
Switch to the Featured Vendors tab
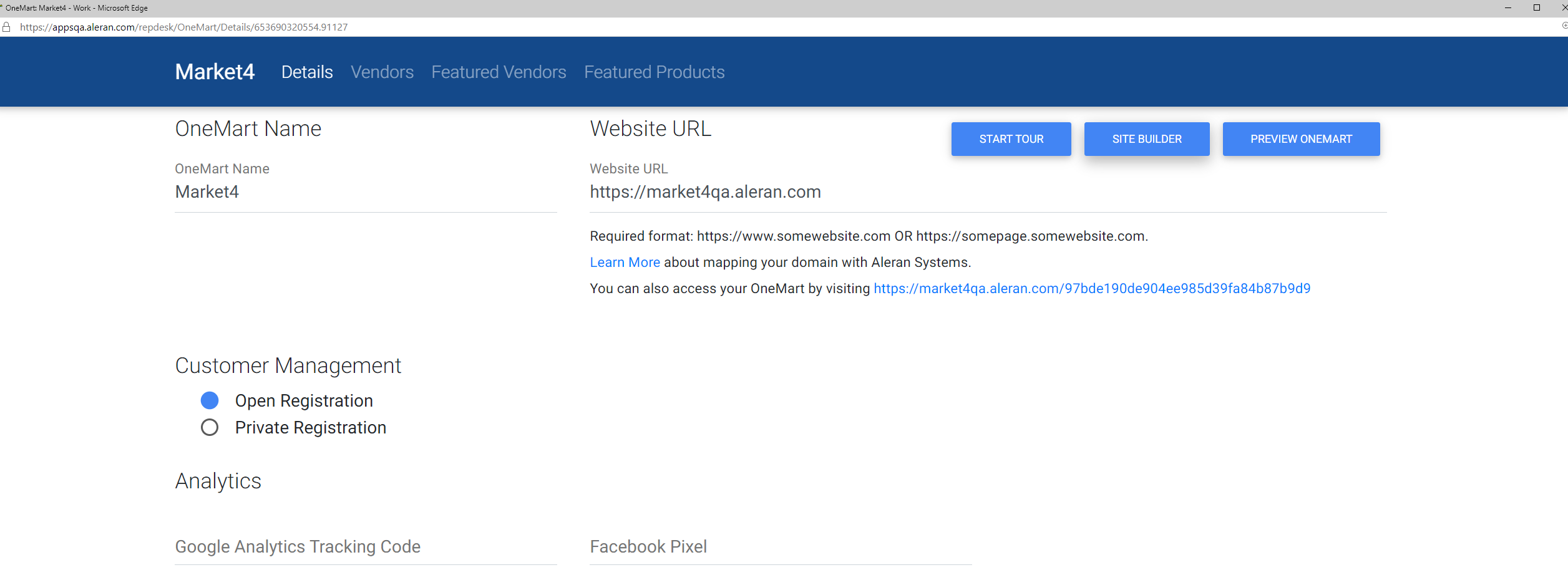(x=498, y=72)
